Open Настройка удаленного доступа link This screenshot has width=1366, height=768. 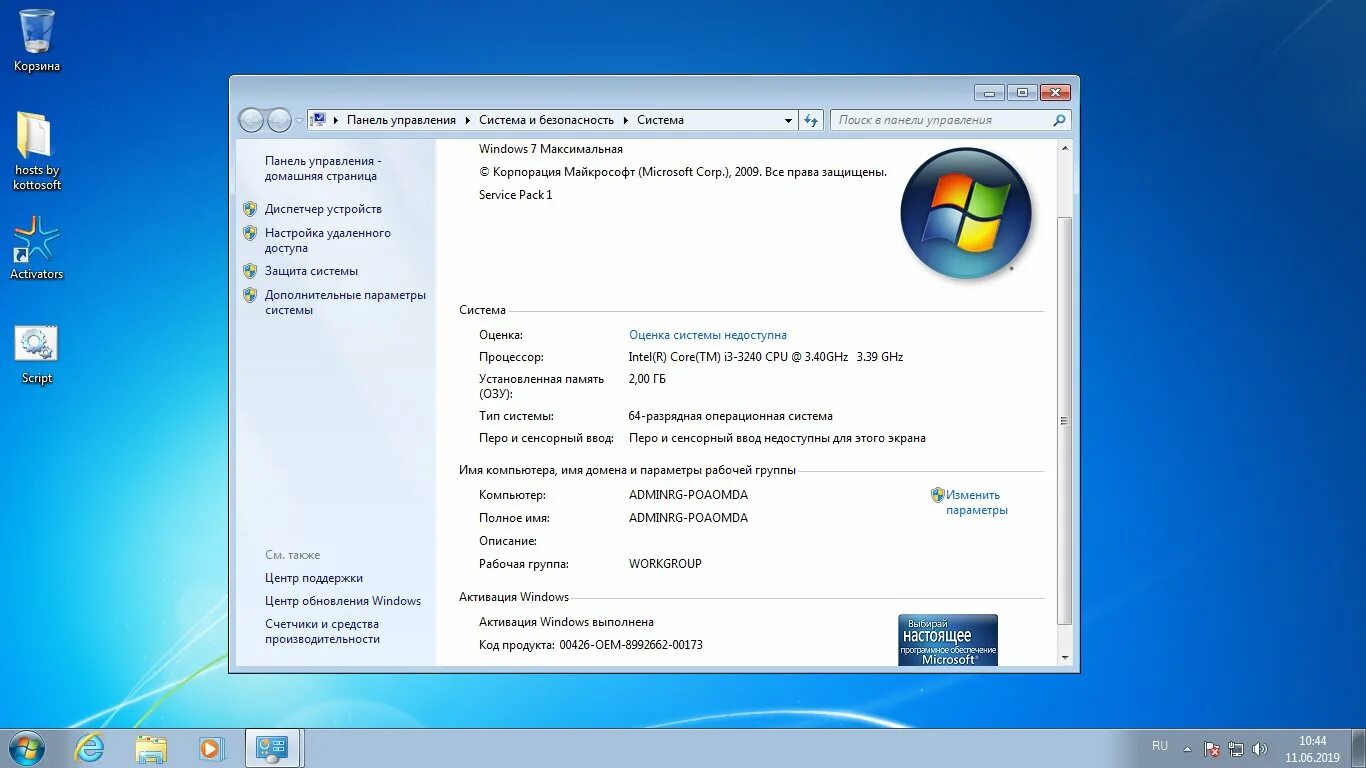coord(328,240)
